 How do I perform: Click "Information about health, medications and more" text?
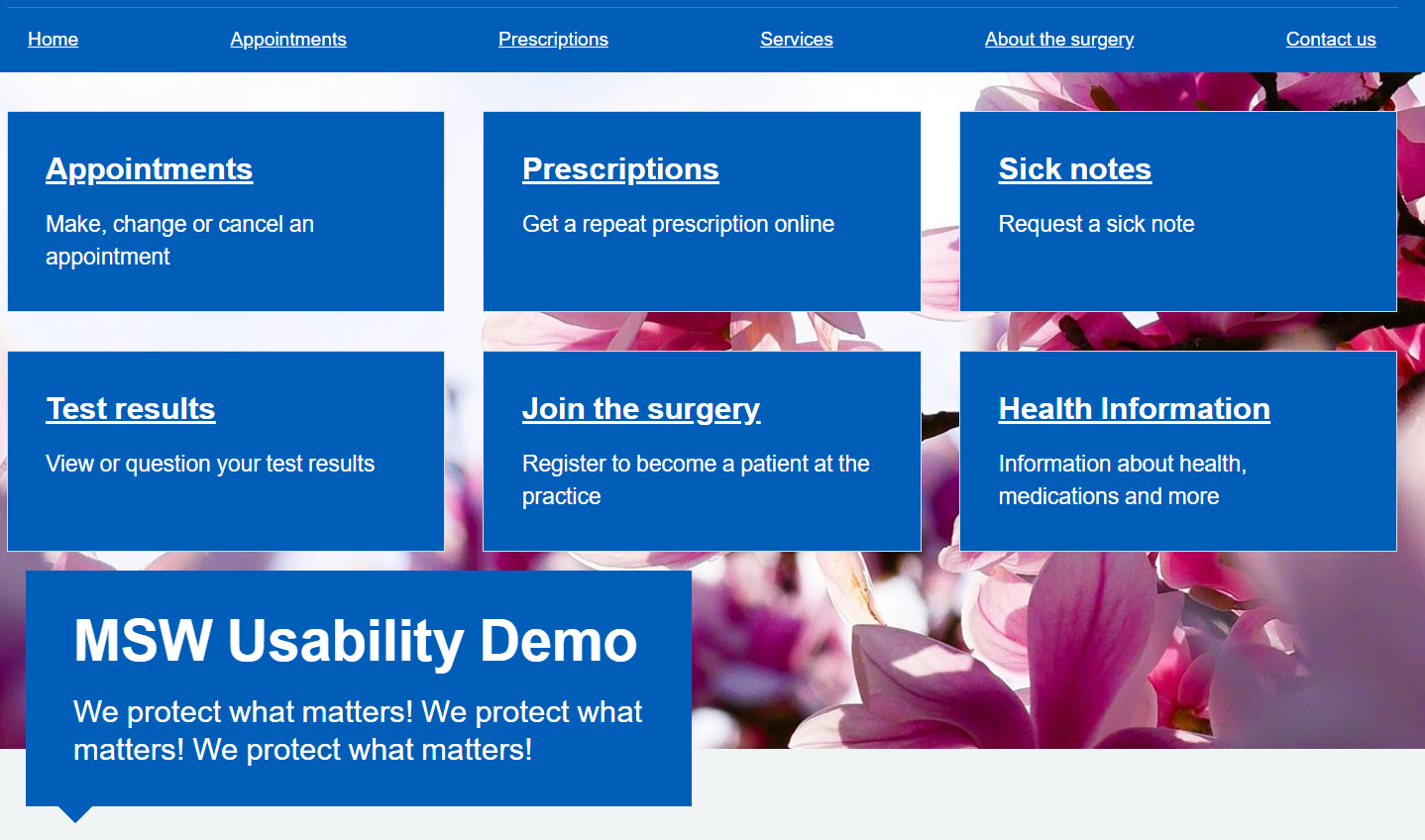[x=1122, y=479]
